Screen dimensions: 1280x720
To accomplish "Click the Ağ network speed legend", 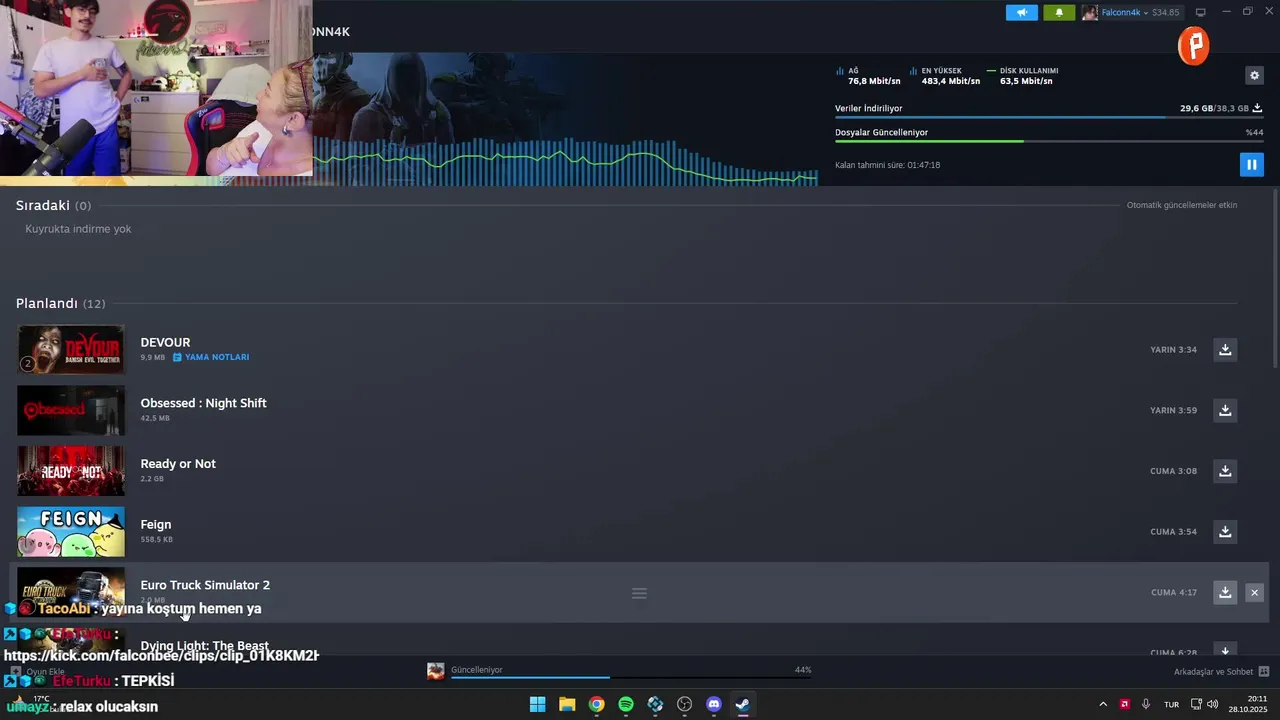I will point(867,76).
